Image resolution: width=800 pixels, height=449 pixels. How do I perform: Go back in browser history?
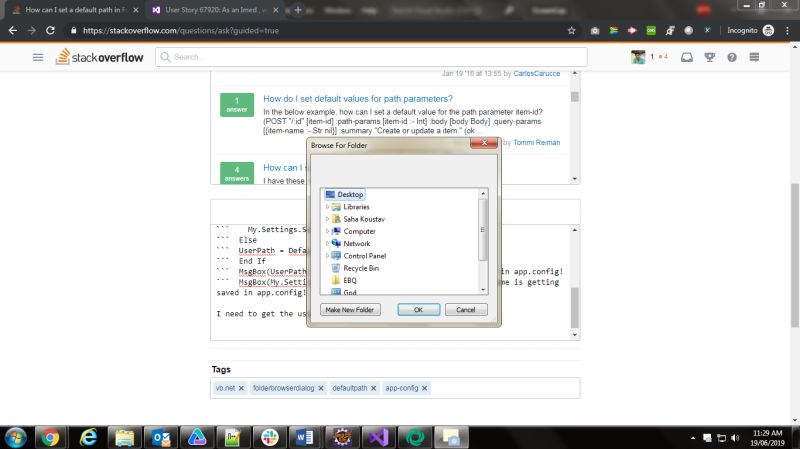(x=13, y=31)
